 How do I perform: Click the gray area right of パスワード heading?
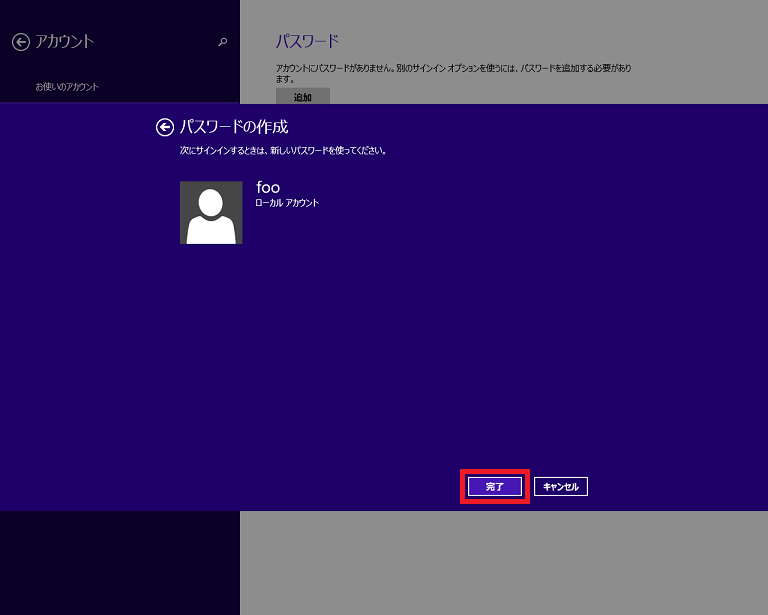click(550, 41)
